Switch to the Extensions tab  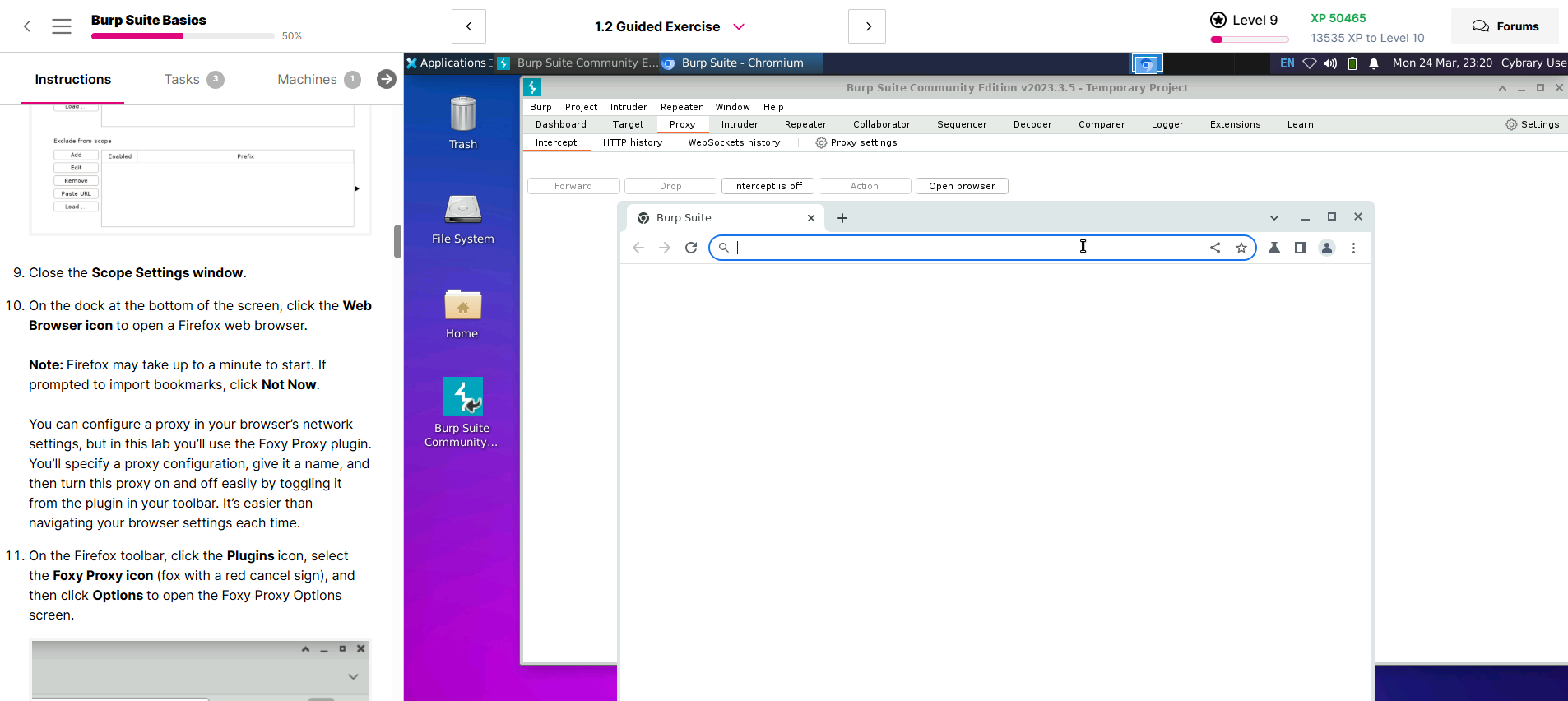(1235, 124)
